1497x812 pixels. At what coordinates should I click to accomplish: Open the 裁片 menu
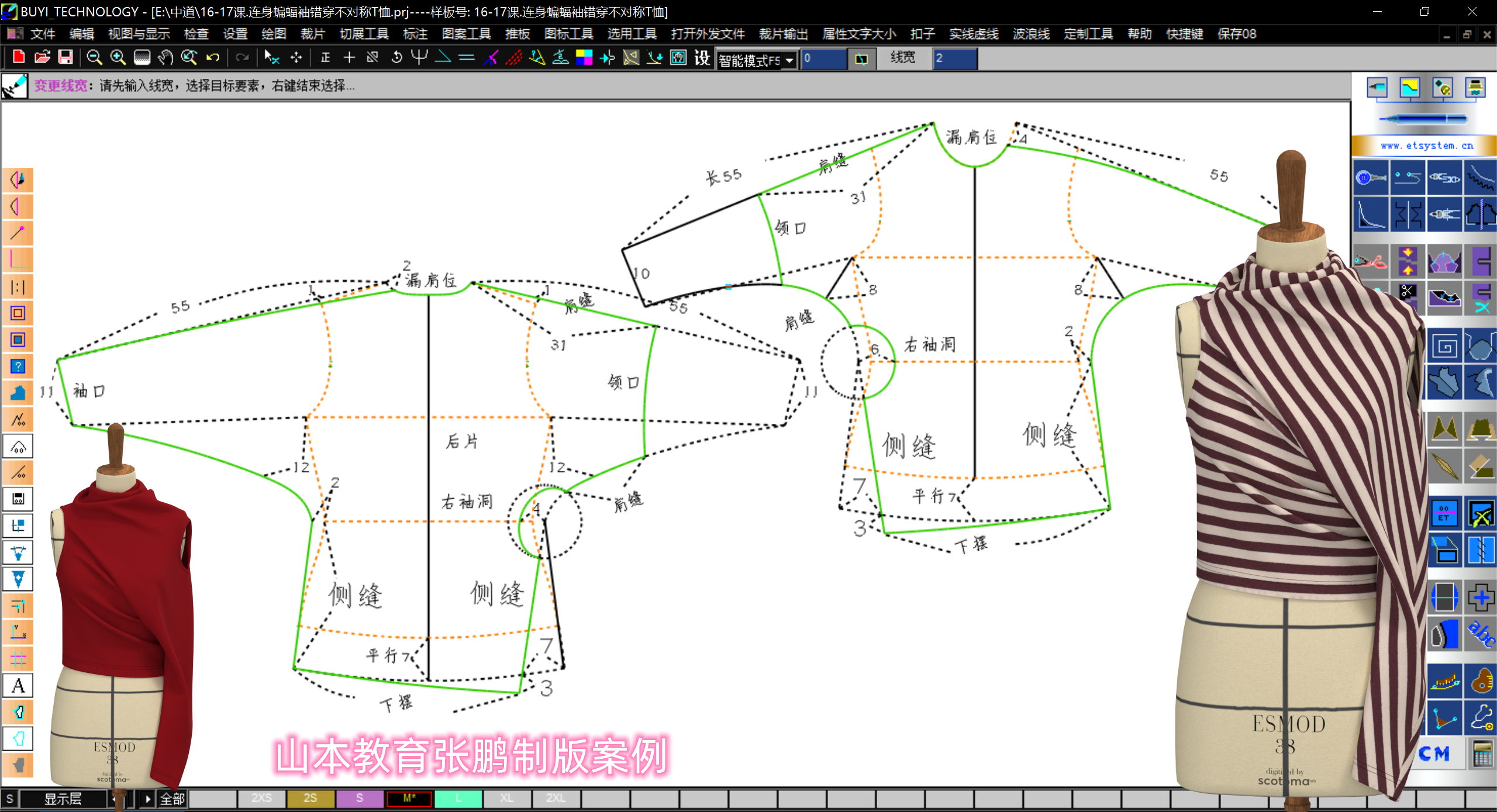click(312, 34)
